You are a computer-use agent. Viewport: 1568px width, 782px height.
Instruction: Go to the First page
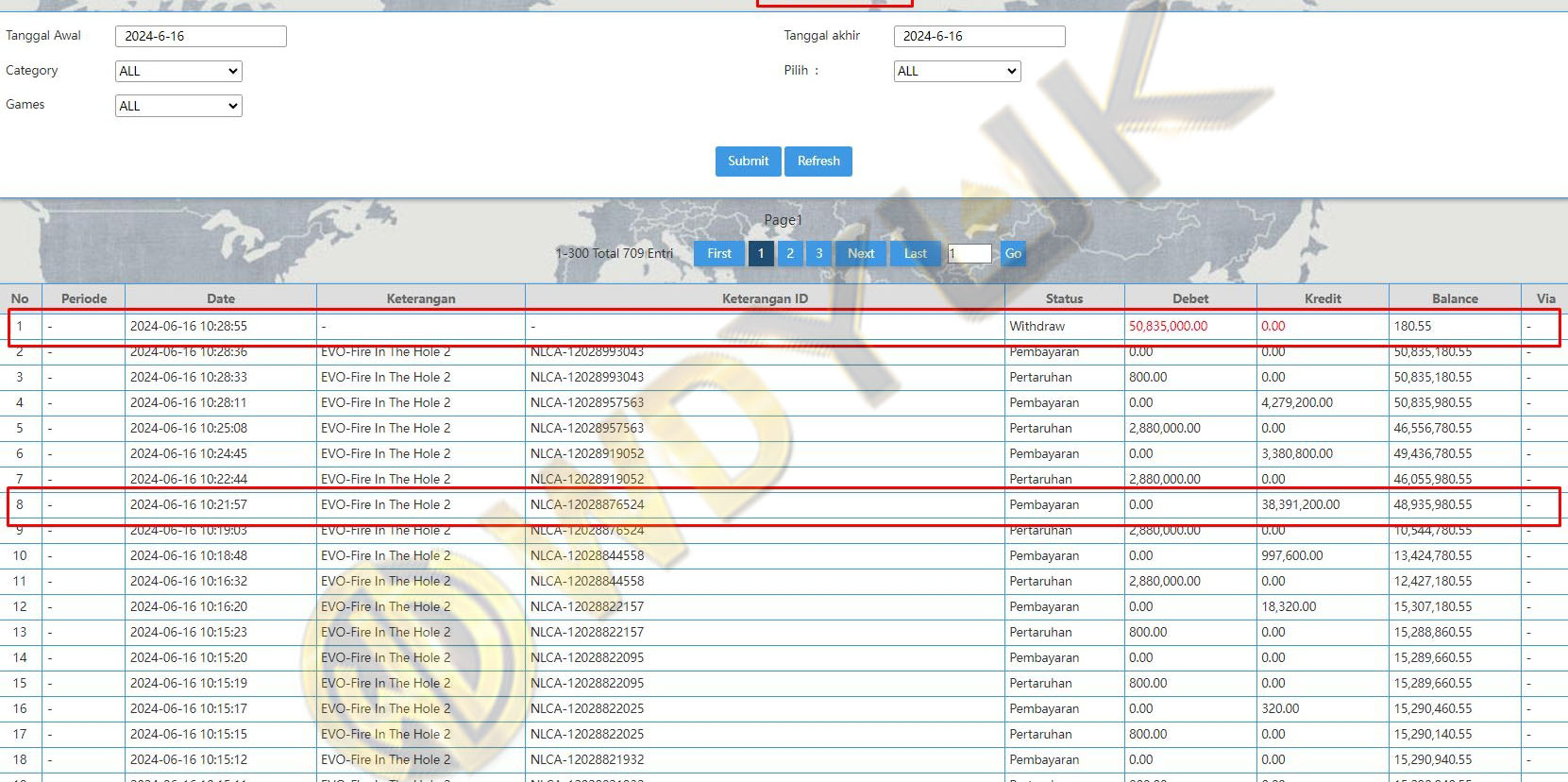pos(719,253)
